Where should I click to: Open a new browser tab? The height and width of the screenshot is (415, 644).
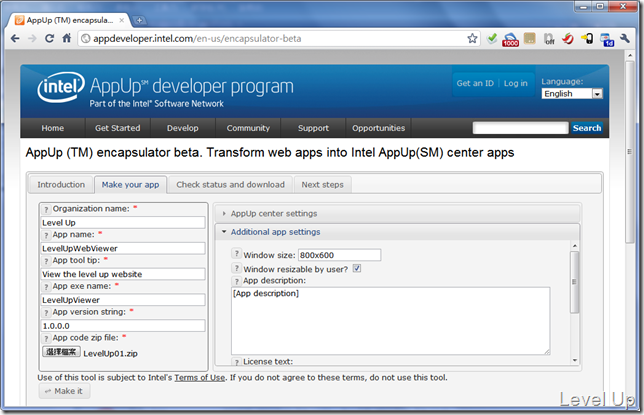pyautogui.click(x=139, y=20)
